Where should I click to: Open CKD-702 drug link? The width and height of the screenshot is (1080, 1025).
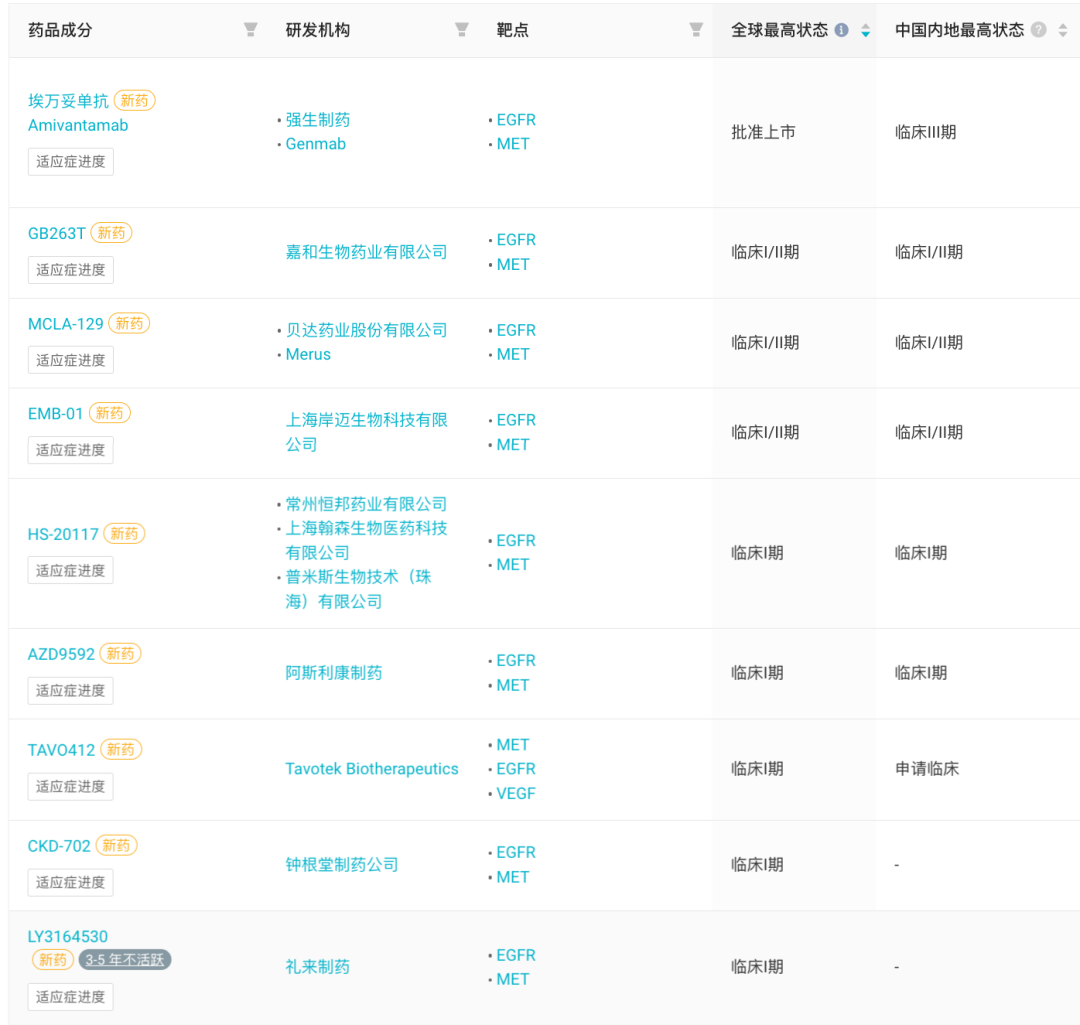(59, 845)
